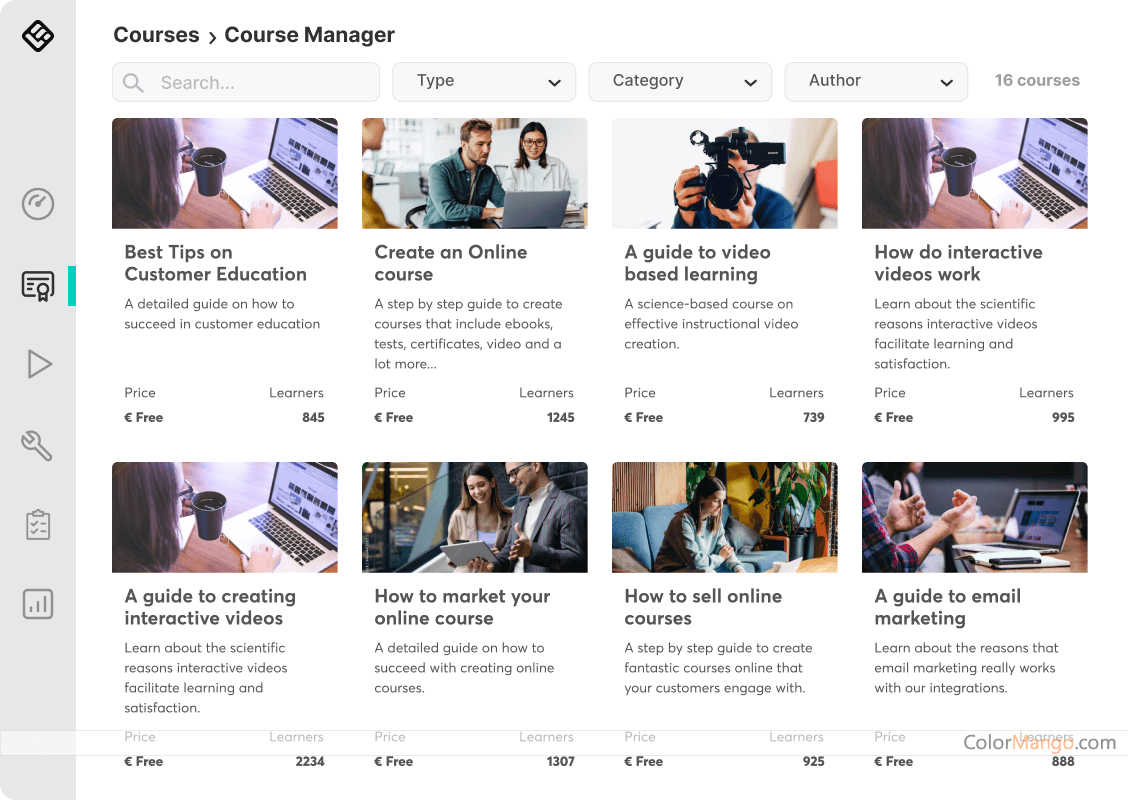Select How to market your online course image

click(x=474, y=517)
